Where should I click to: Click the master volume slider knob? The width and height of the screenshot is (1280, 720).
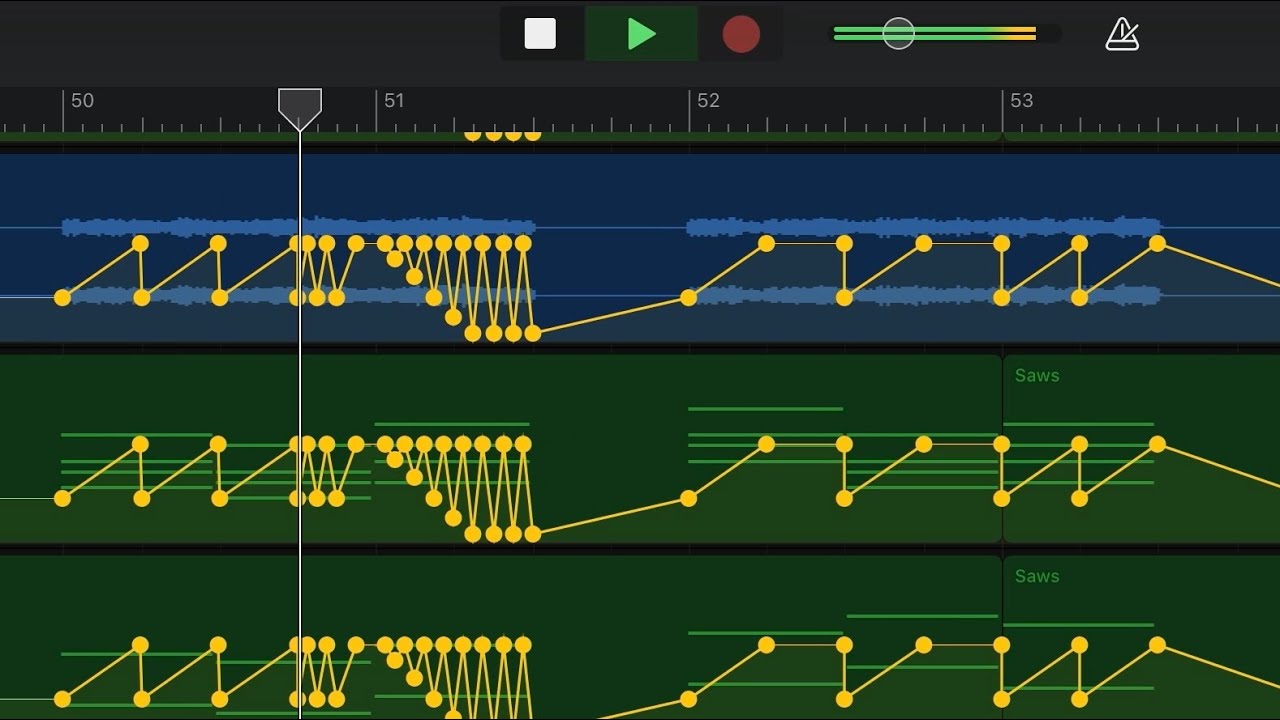(x=898, y=33)
